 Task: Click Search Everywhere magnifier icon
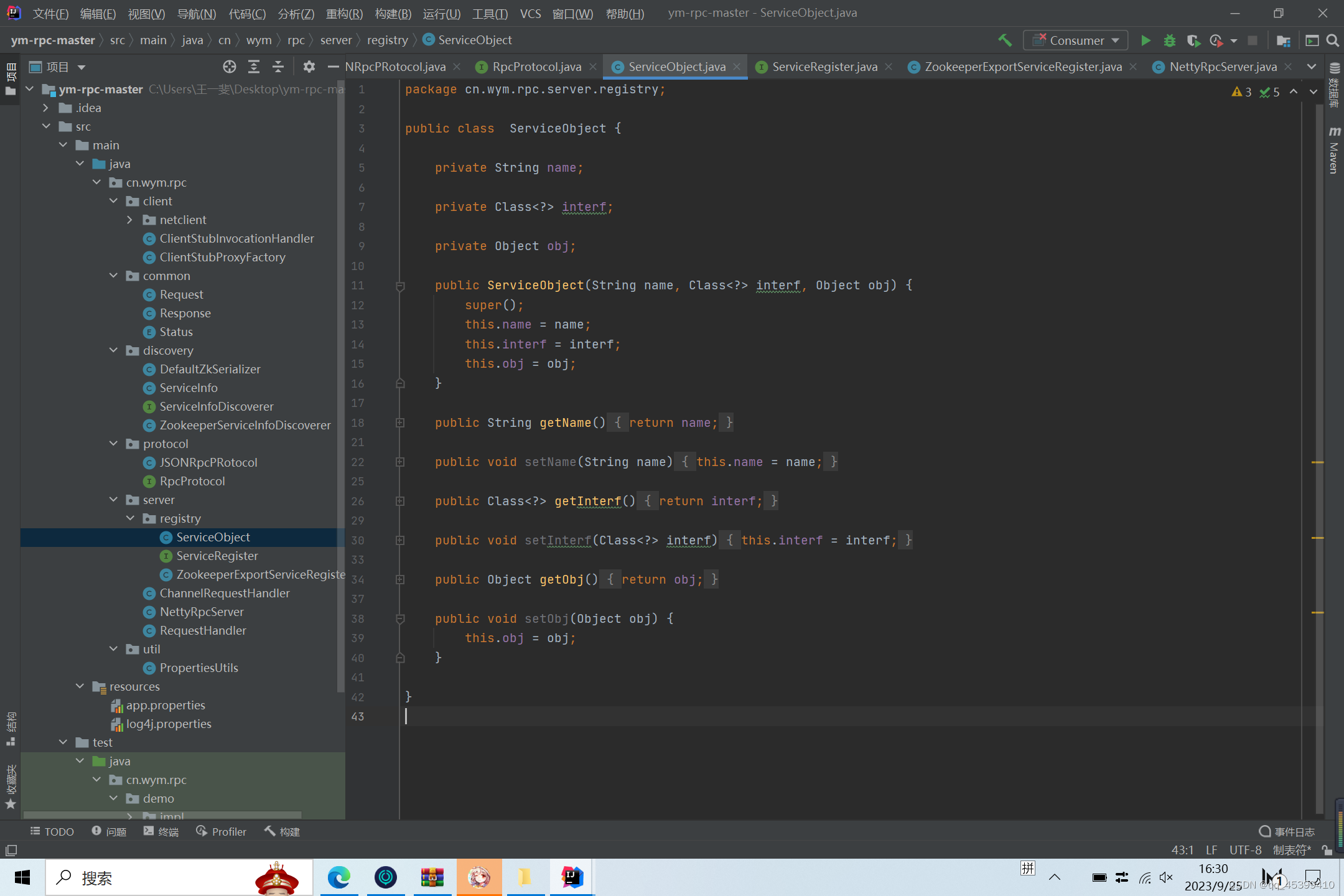click(1332, 40)
